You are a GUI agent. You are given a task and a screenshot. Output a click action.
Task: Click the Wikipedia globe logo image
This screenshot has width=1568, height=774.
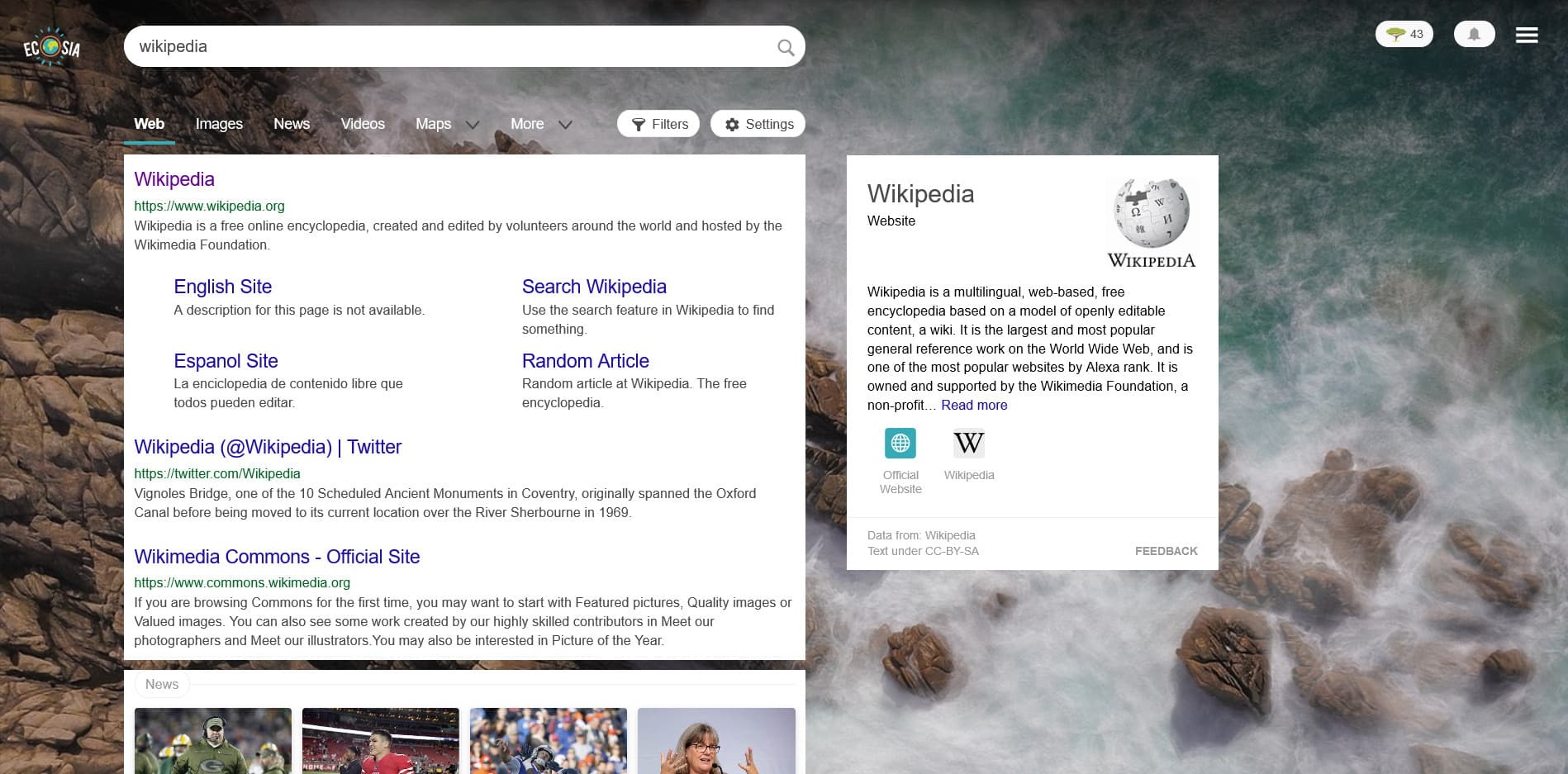[x=1152, y=223]
